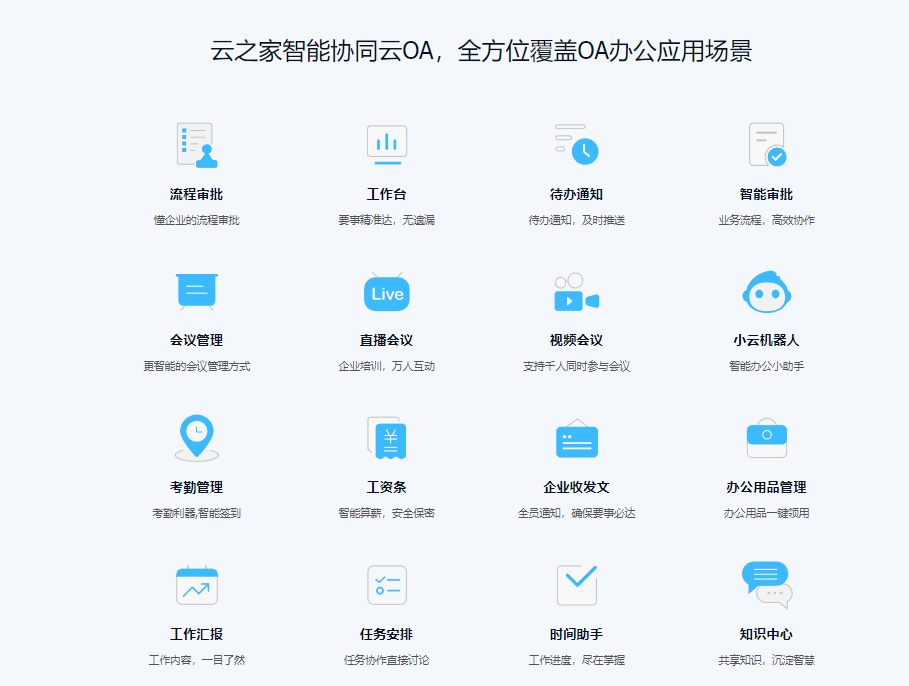Viewport: 909px width, 686px height.
Task: Select the 视频会议 camera icon
Action: 576,292
